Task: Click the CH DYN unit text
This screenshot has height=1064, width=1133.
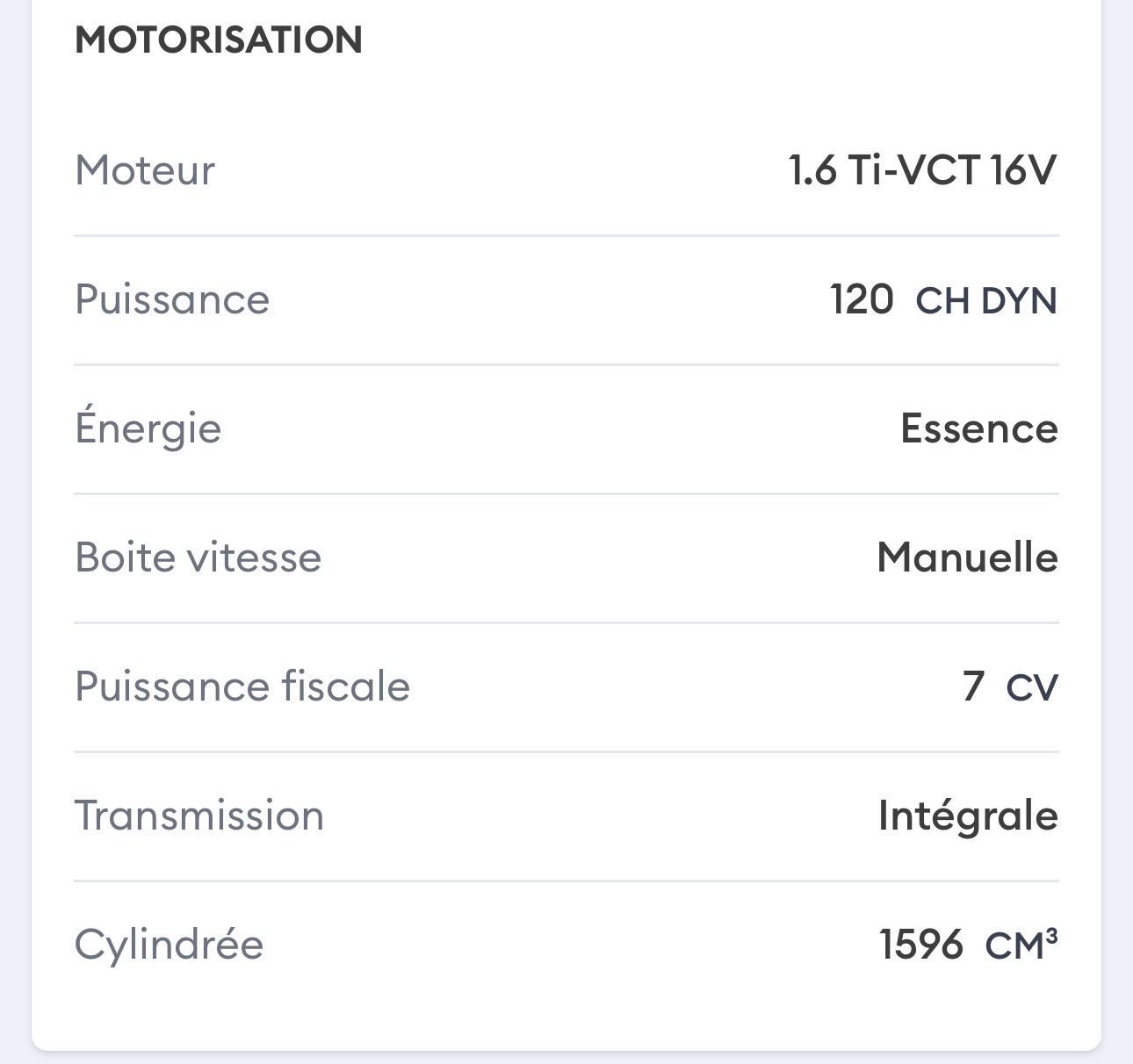Action: click(x=986, y=301)
